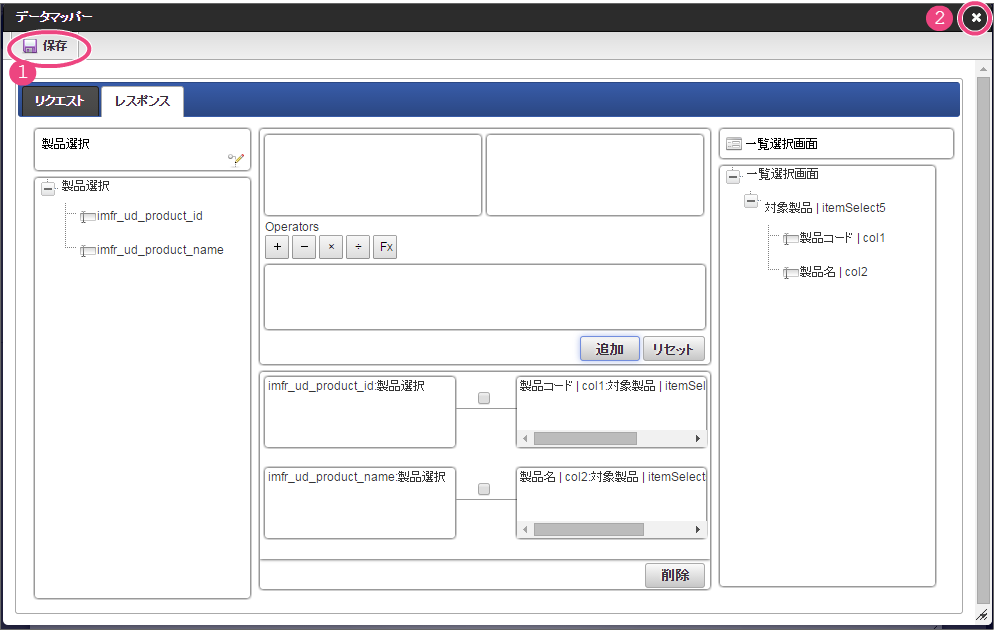Image resolution: width=994 pixels, height=630 pixels.
Task: Check the imfr_ud_product_name mapping checkbox
Action: (484, 489)
